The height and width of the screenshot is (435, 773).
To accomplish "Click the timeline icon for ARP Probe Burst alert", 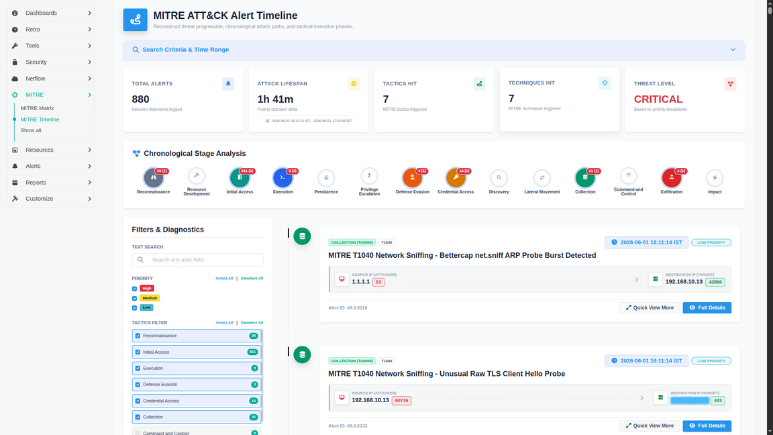I will tap(302, 236).
